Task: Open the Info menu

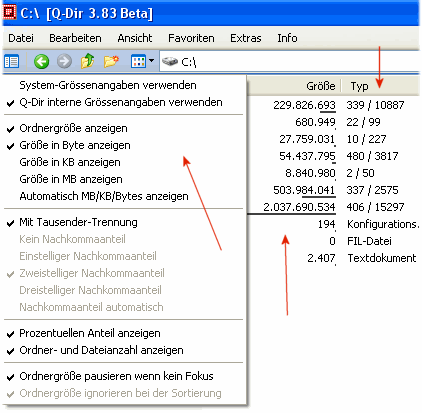Action: tap(287, 38)
